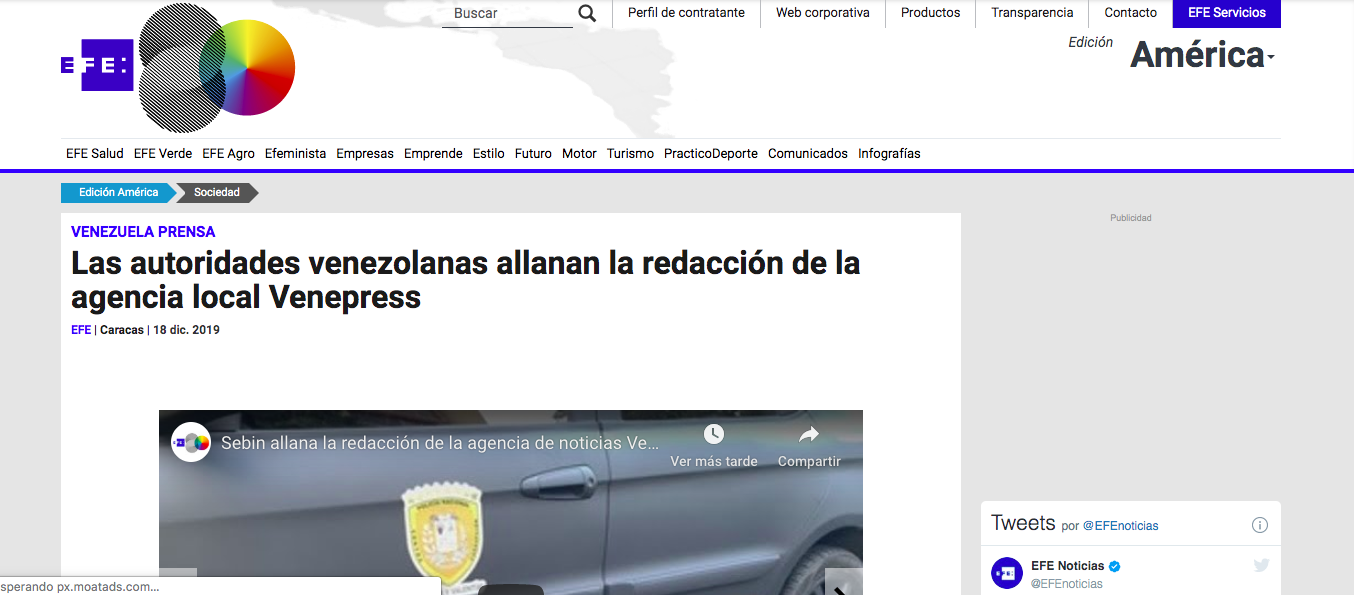This screenshot has width=1354, height=595.
Task: Click the Ver más tarde clock icon
Action: (713, 434)
